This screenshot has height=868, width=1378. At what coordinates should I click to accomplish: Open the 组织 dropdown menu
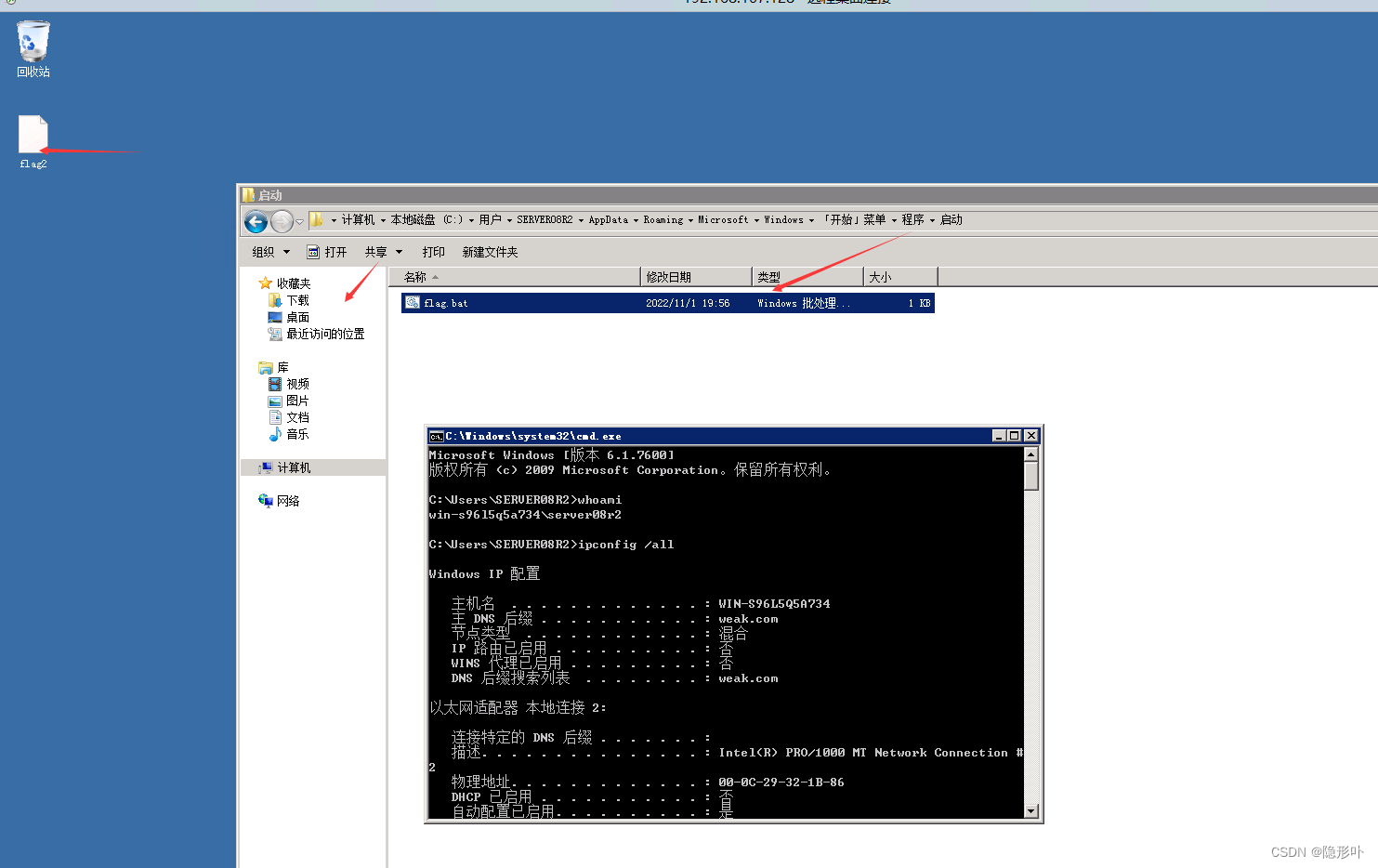pos(270,252)
